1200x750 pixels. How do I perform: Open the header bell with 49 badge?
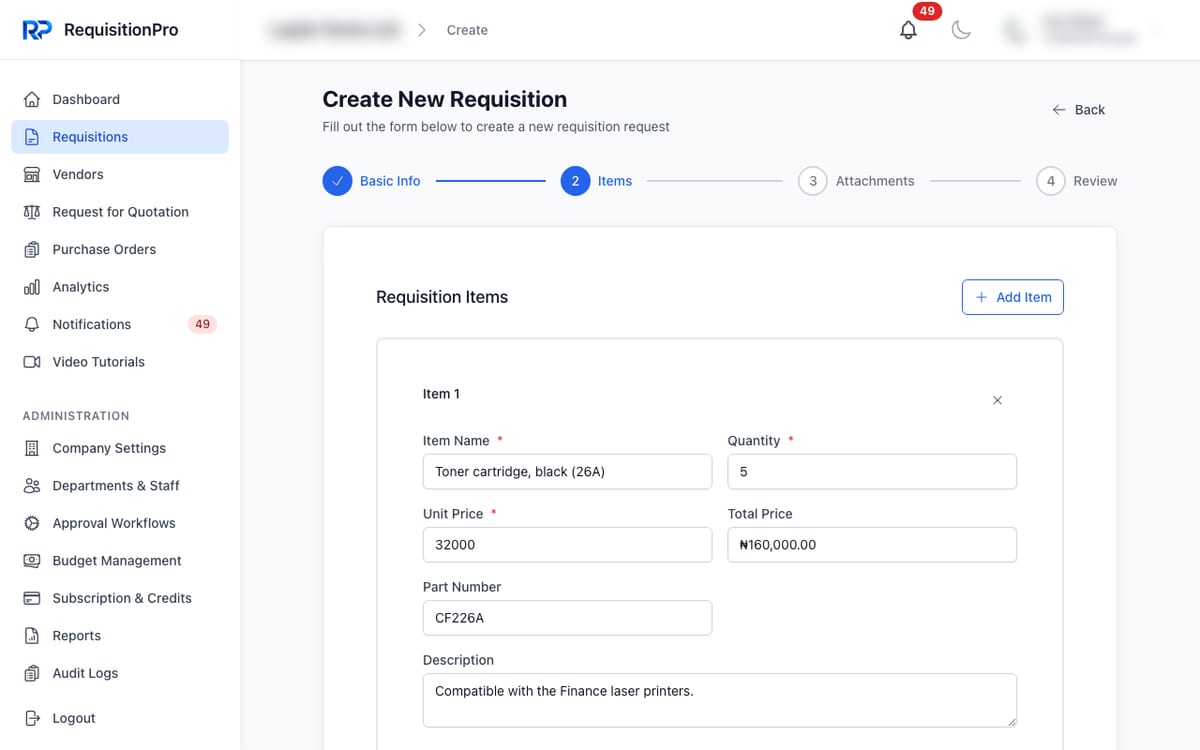(x=908, y=30)
